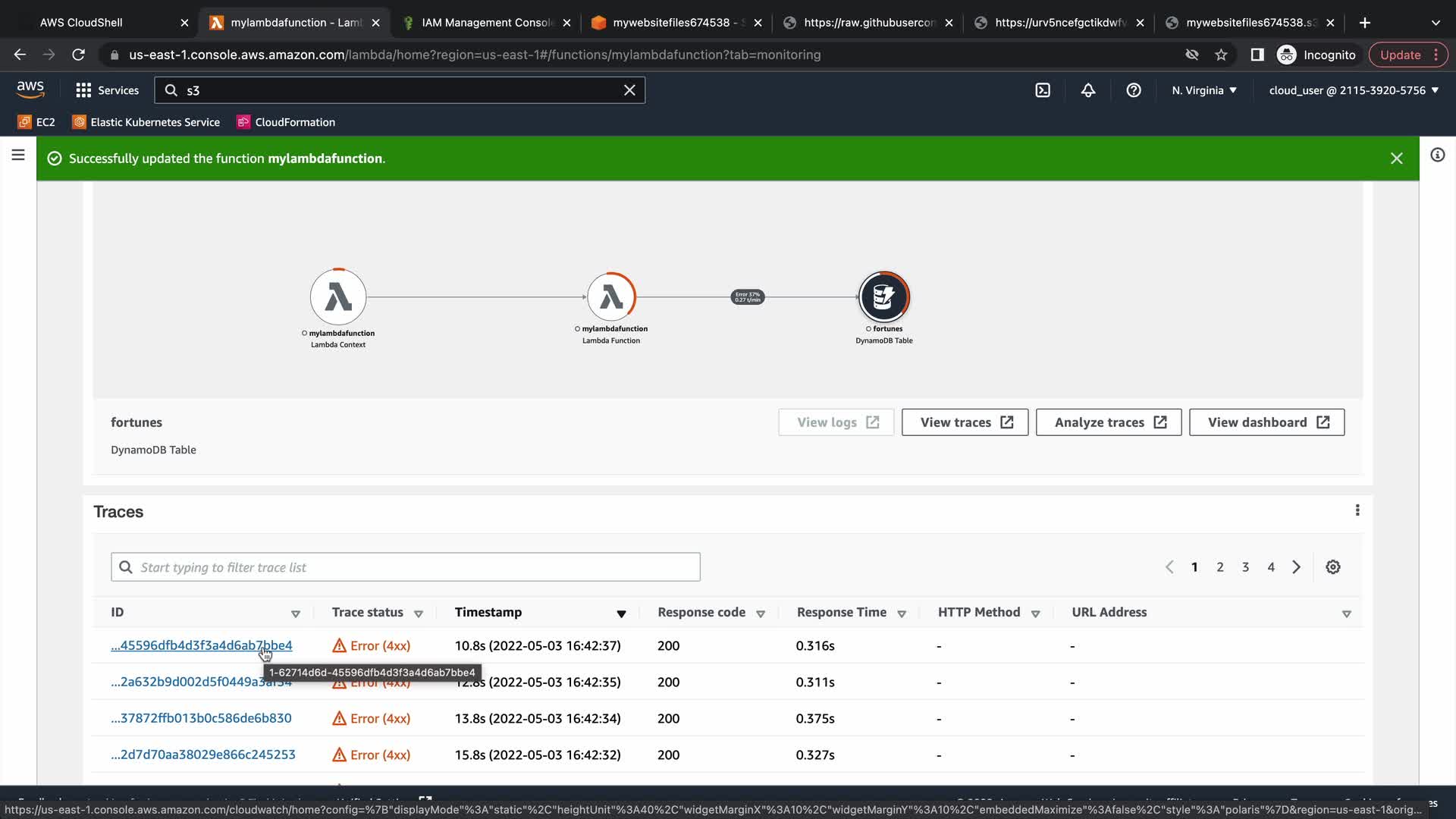Image resolution: width=1456 pixels, height=819 pixels.
Task: Open Traces panel three-dot menu
Action: click(x=1357, y=510)
